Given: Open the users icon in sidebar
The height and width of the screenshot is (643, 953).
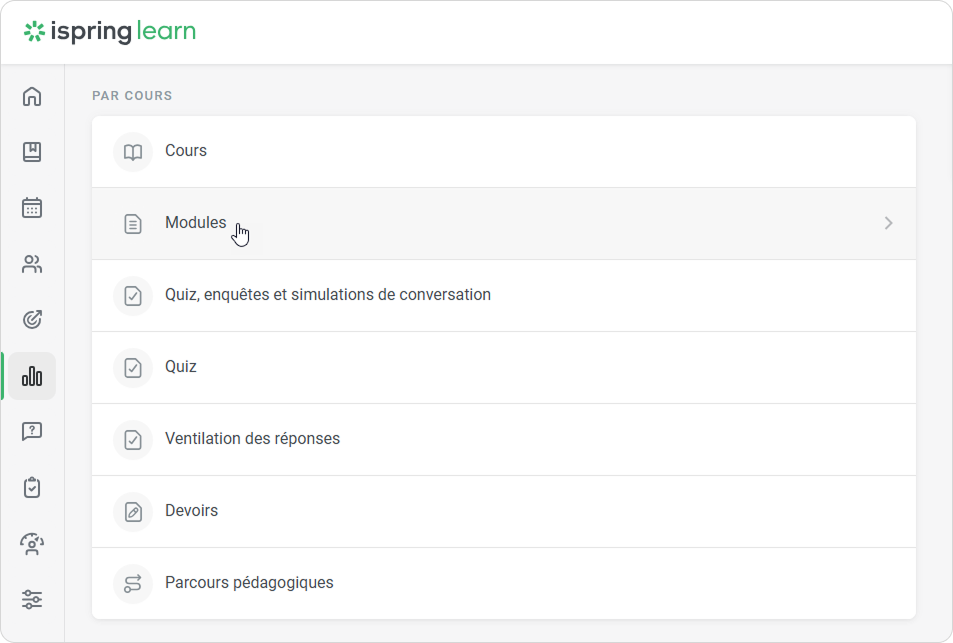Looking at the screenshot, I should coord(32,264).
